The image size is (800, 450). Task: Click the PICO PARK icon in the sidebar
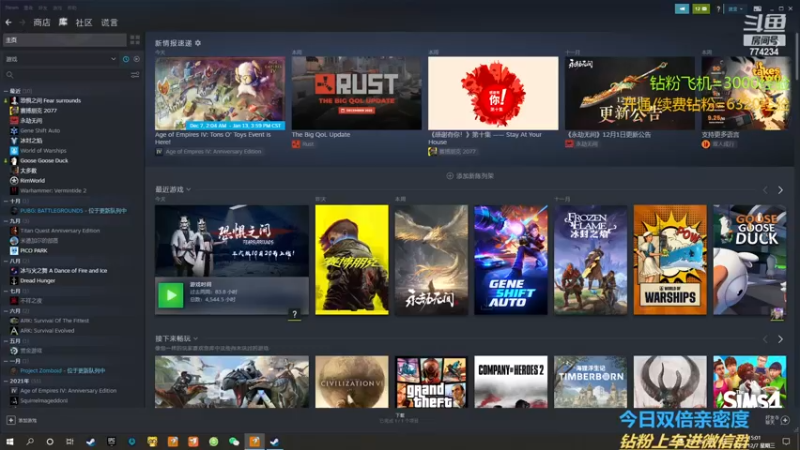coord(14,251)
